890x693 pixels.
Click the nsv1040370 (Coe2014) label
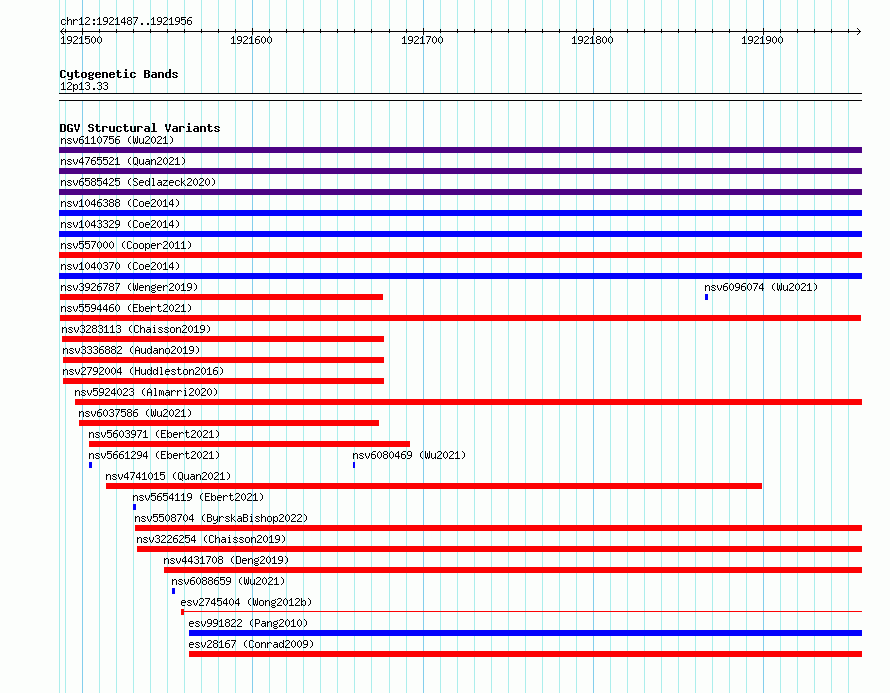pyautogui.click(x=120, y=266)
